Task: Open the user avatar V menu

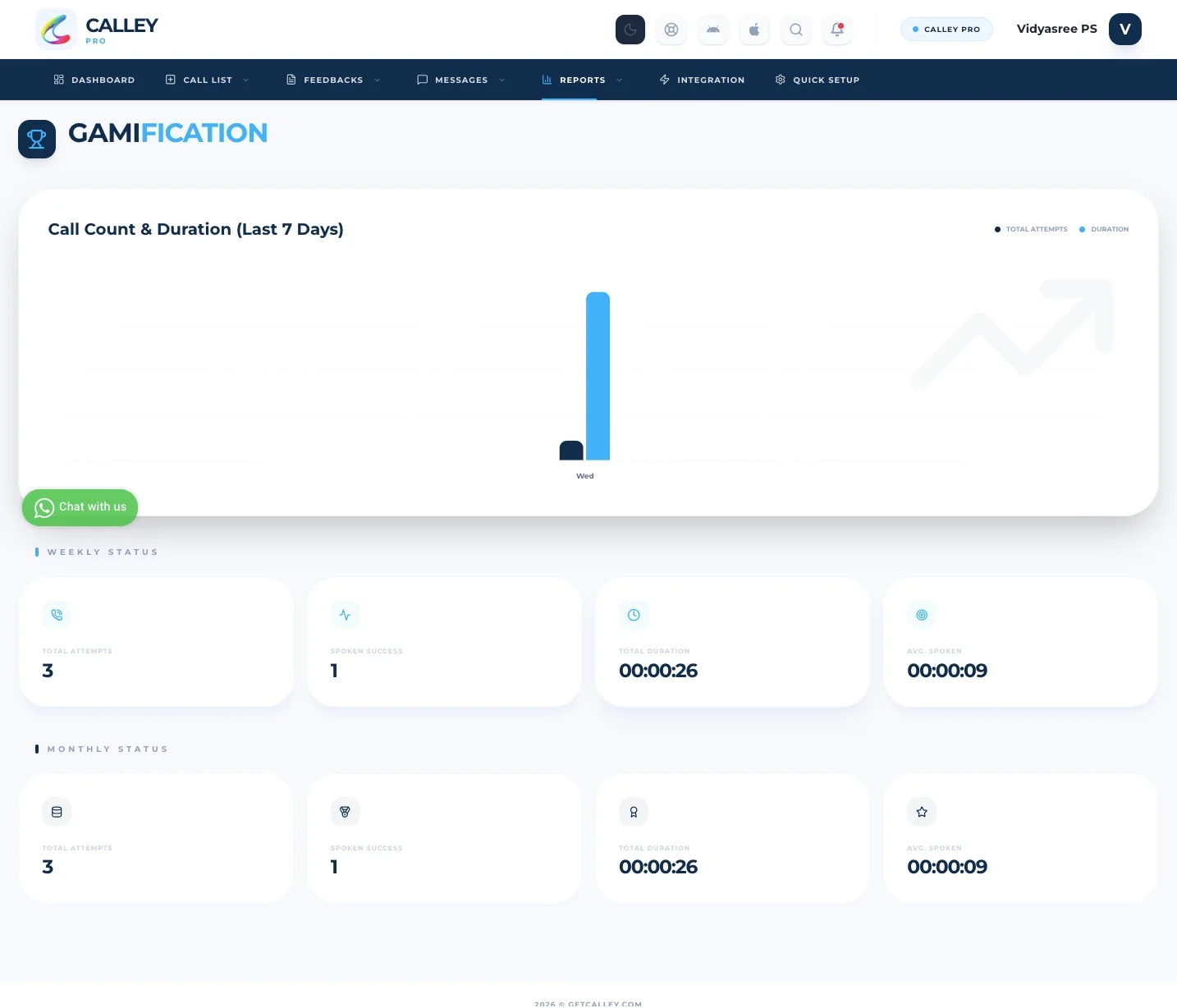Action: [x=1125, y=29]
